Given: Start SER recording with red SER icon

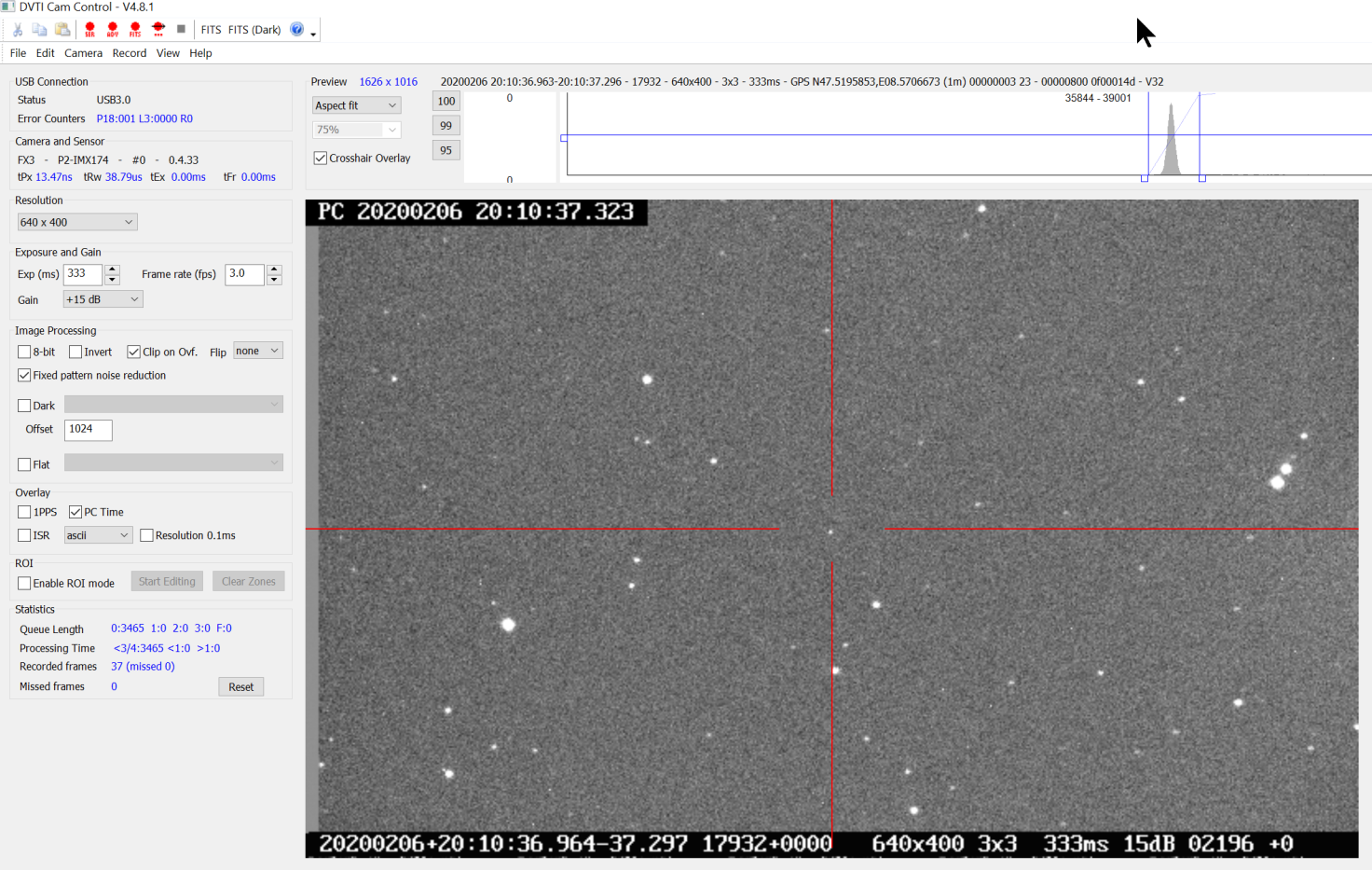Looking at the screenshot, I should pos(89,30).
